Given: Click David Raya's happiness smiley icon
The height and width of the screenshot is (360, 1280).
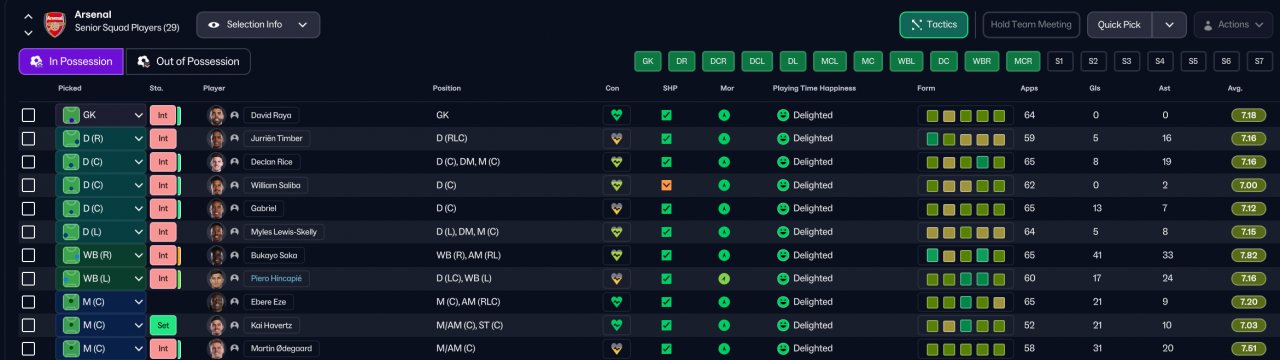Looking at the screenshot, I should 783,115.
